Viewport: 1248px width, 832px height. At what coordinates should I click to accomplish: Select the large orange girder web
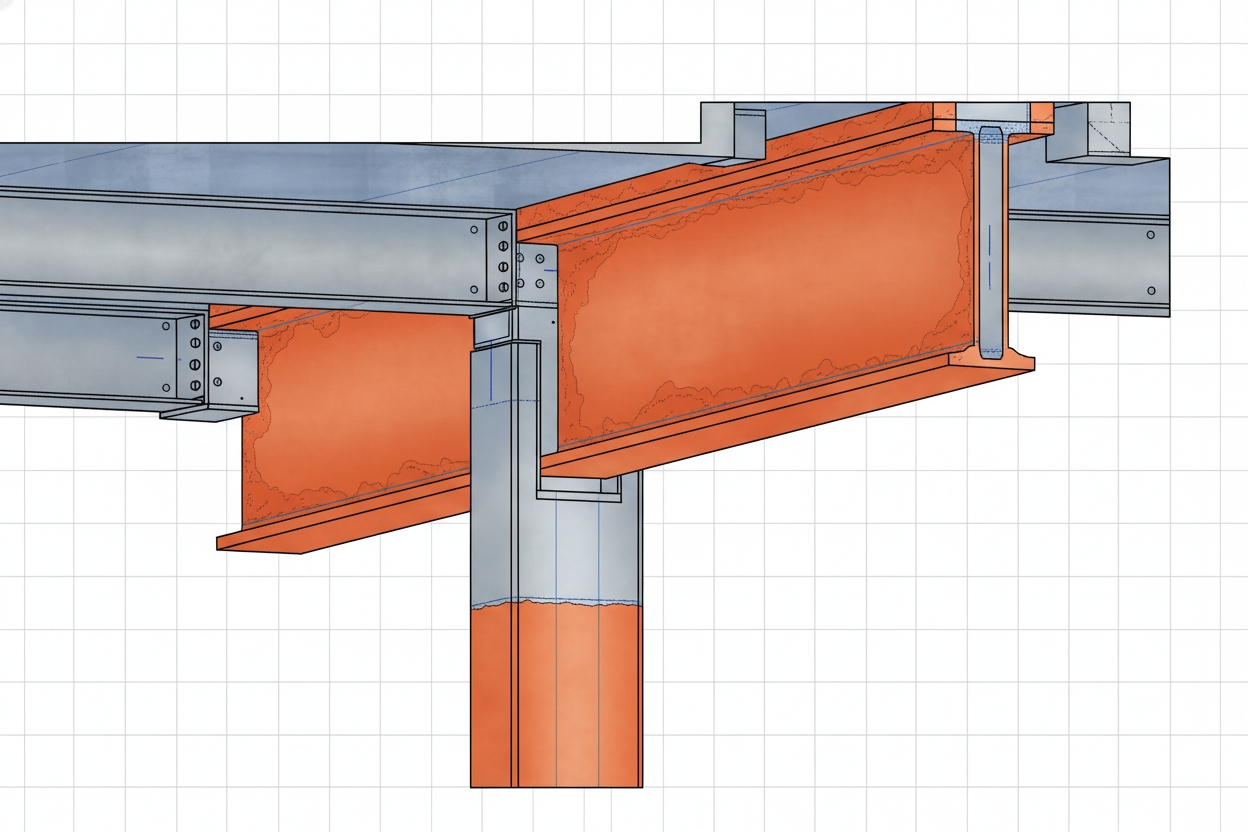pos(760,290)
